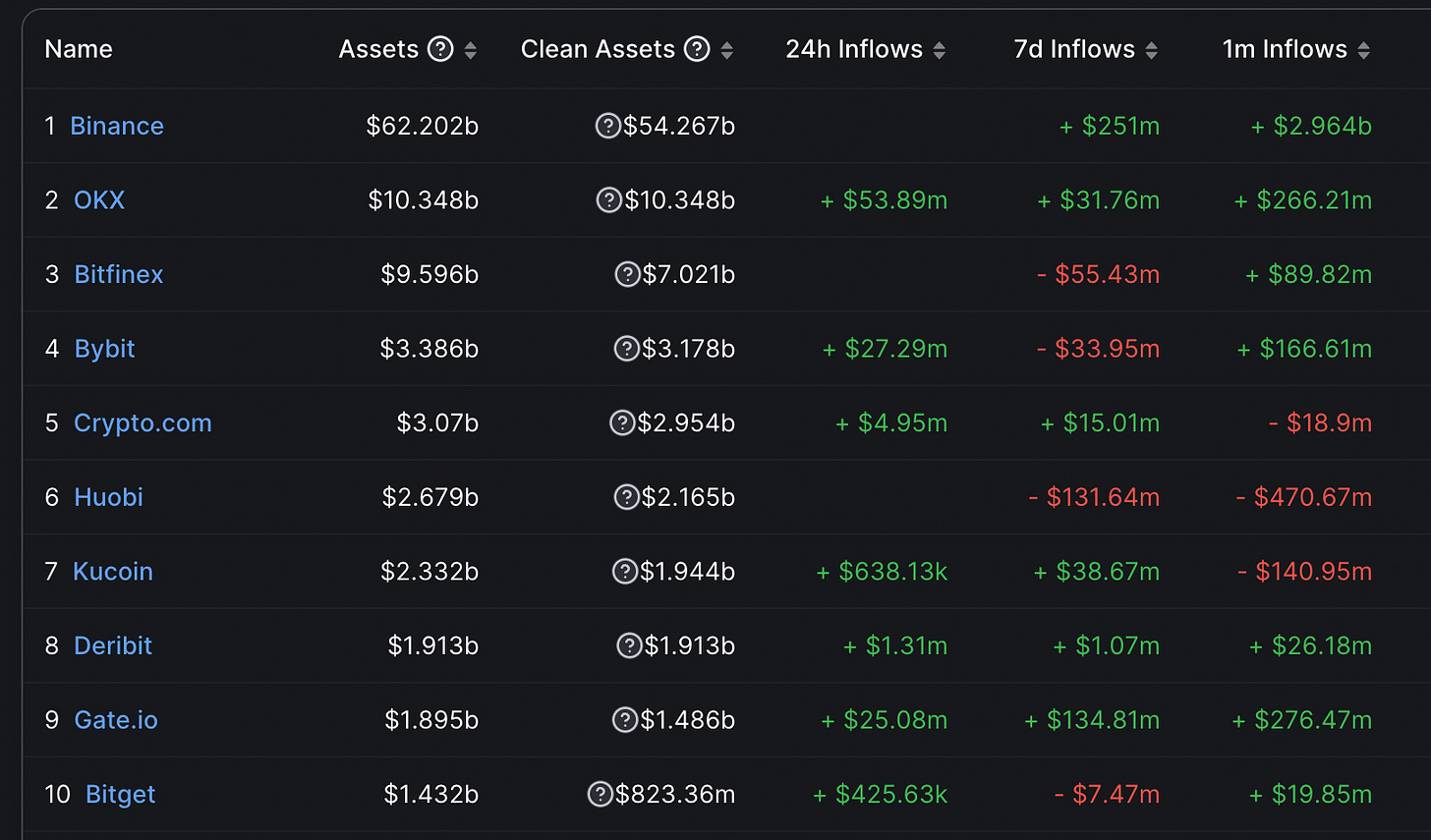Select Huobi 1m outflow - $470.67m

1304,497
